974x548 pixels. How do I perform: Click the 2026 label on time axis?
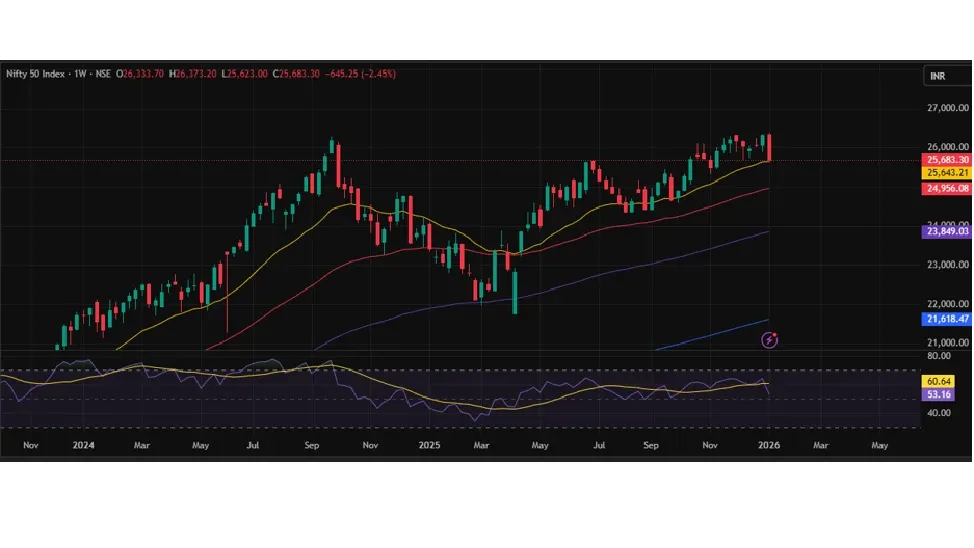point(769,445)
